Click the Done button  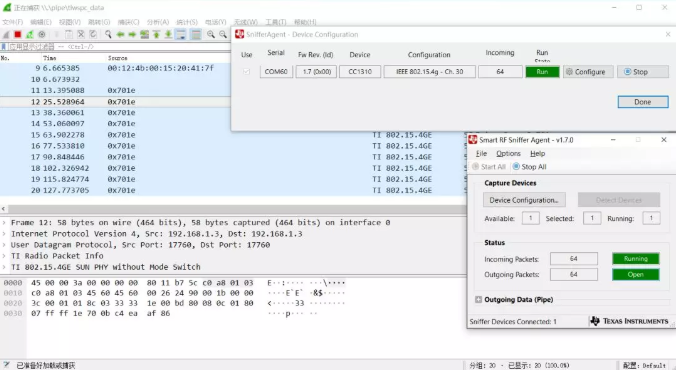point(643,102)
